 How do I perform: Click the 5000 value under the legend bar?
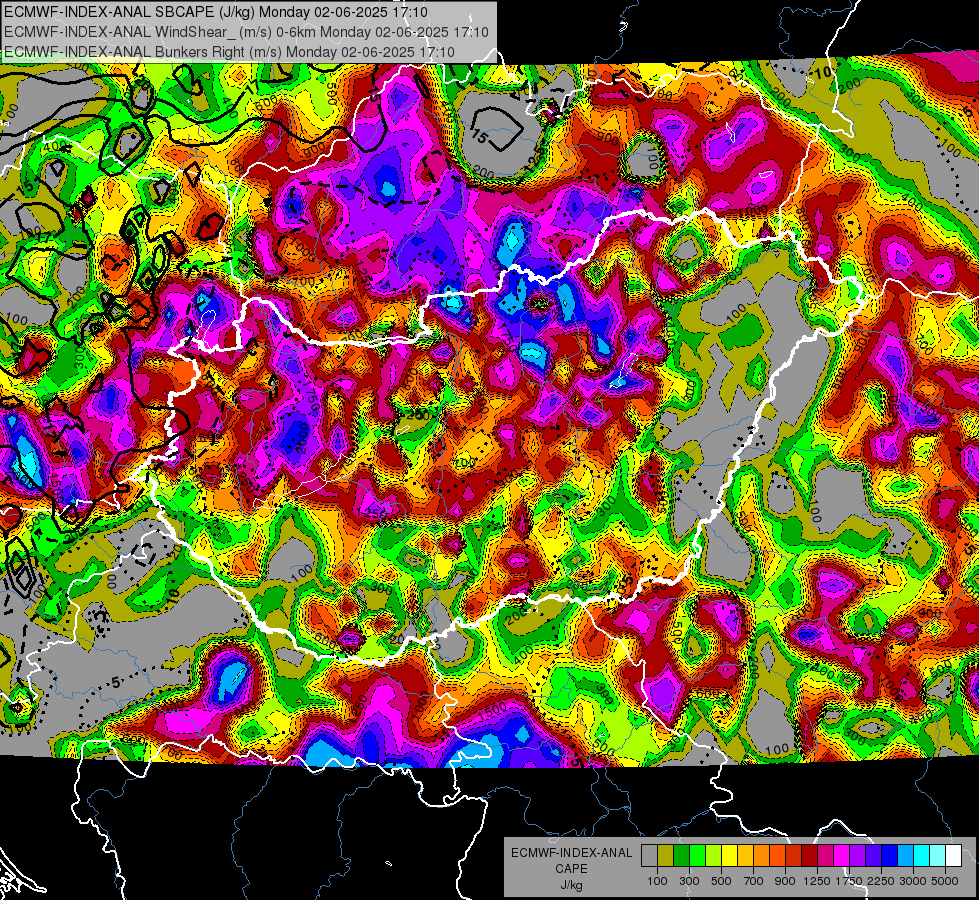(x=945, y=881)
